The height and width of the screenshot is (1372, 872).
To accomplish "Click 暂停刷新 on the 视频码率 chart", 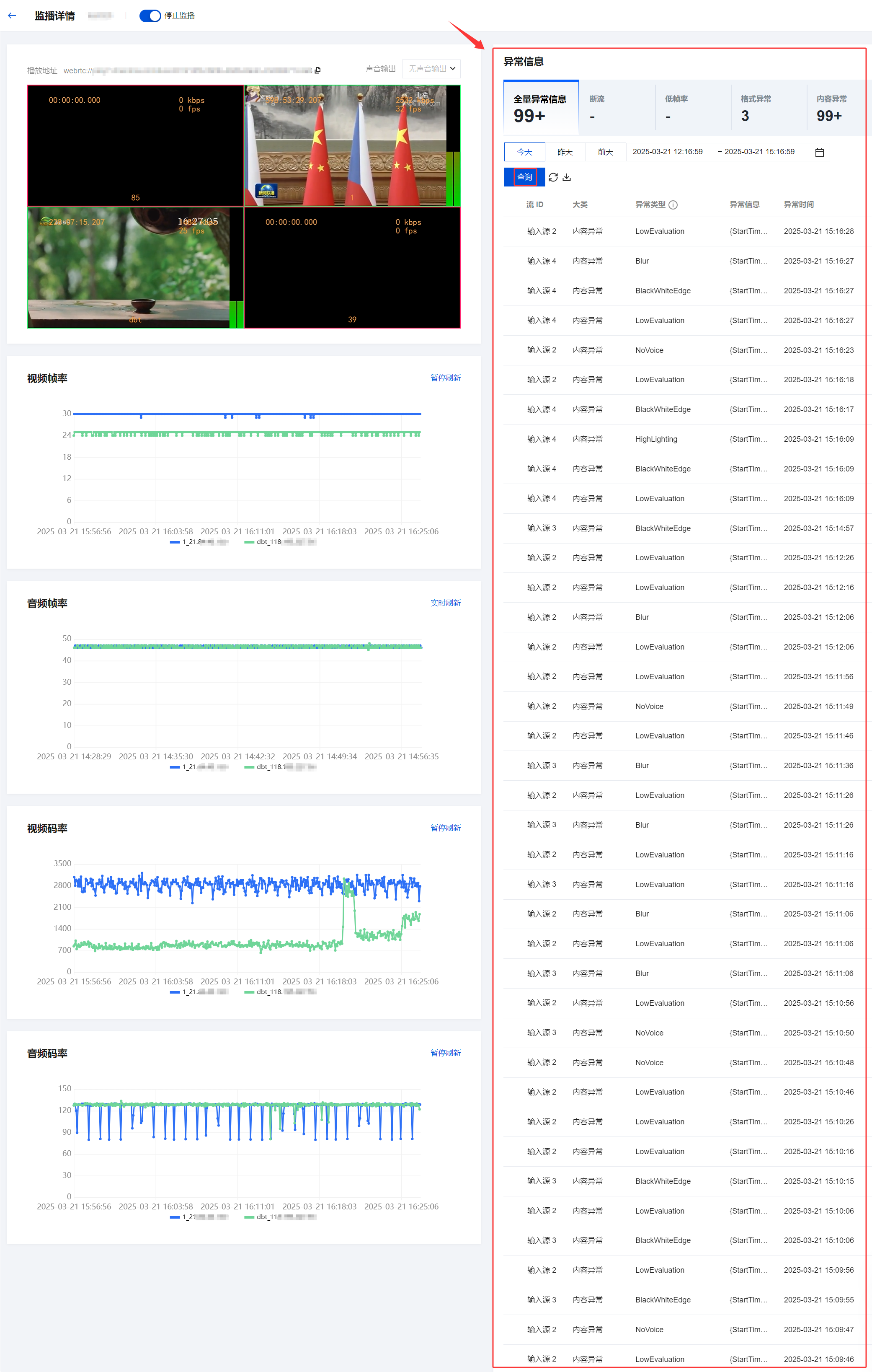I will pos(445,828).
